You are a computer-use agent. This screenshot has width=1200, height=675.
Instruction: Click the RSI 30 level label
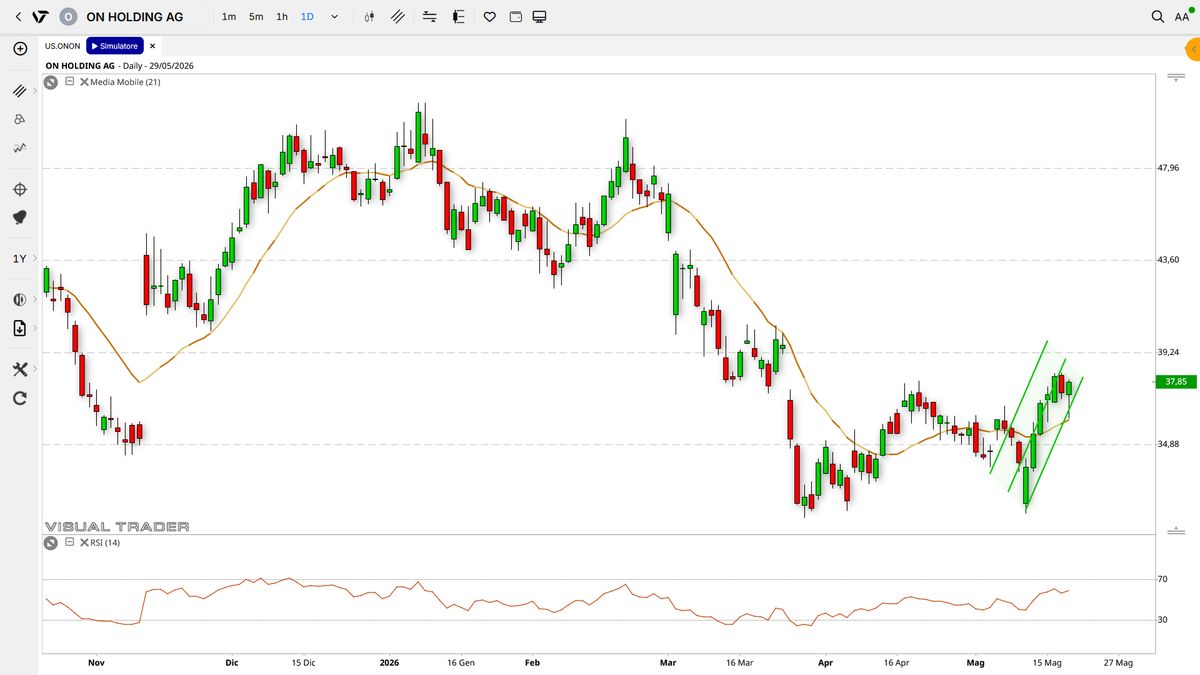tap(1162, 620)
